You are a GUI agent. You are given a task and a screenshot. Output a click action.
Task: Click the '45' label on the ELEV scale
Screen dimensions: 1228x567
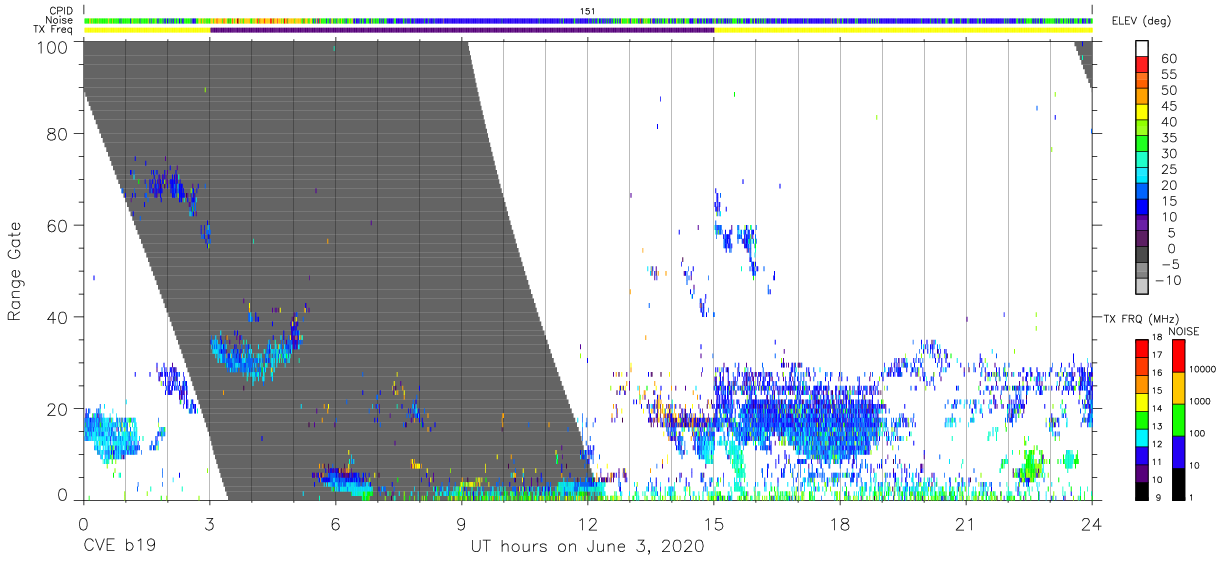[1168, 106]
